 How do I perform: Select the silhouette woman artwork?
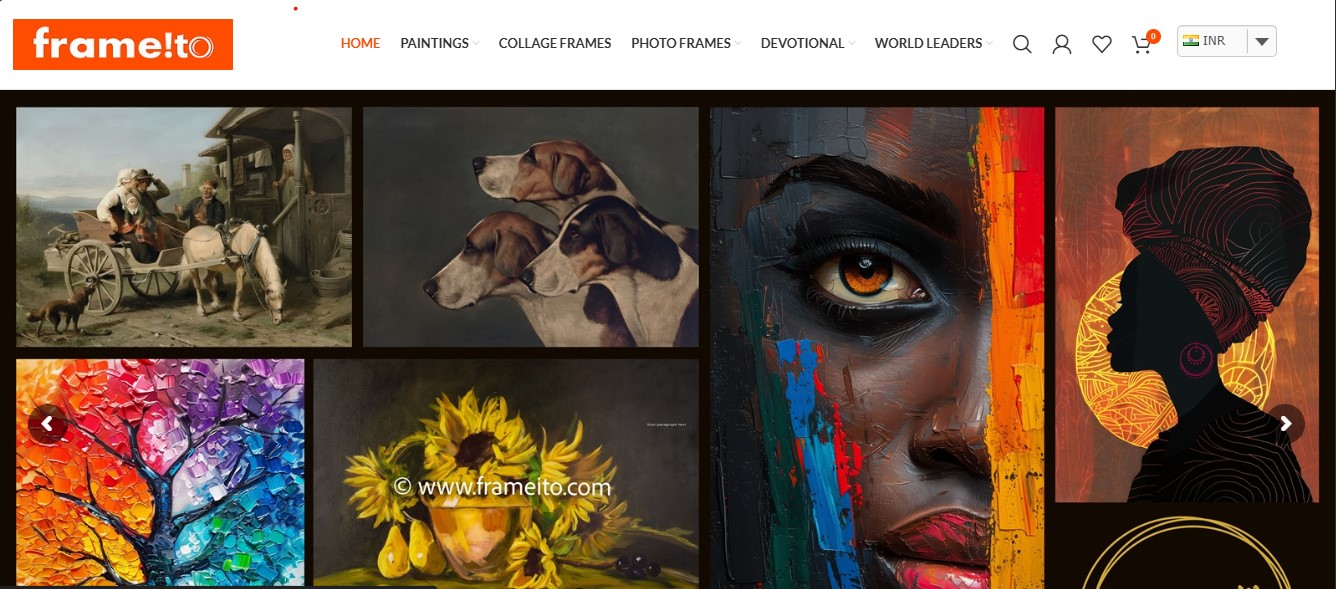1187,305
